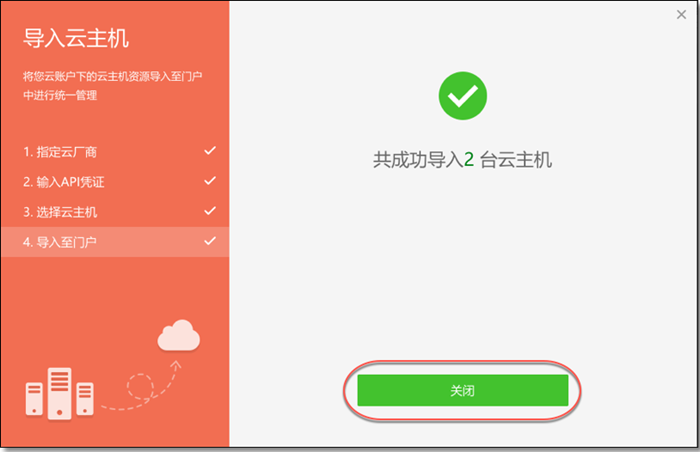Close the dialog with the X icon
700x452 pixels.
pos(681,15)
